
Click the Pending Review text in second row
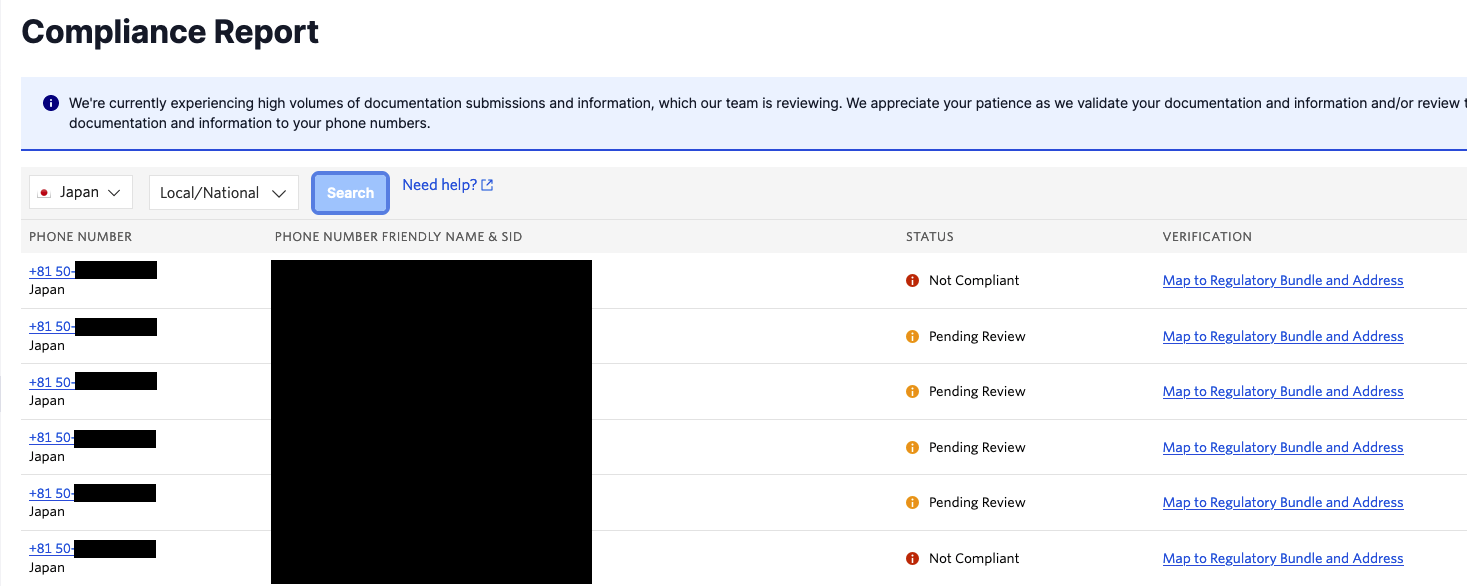point(977,337)
